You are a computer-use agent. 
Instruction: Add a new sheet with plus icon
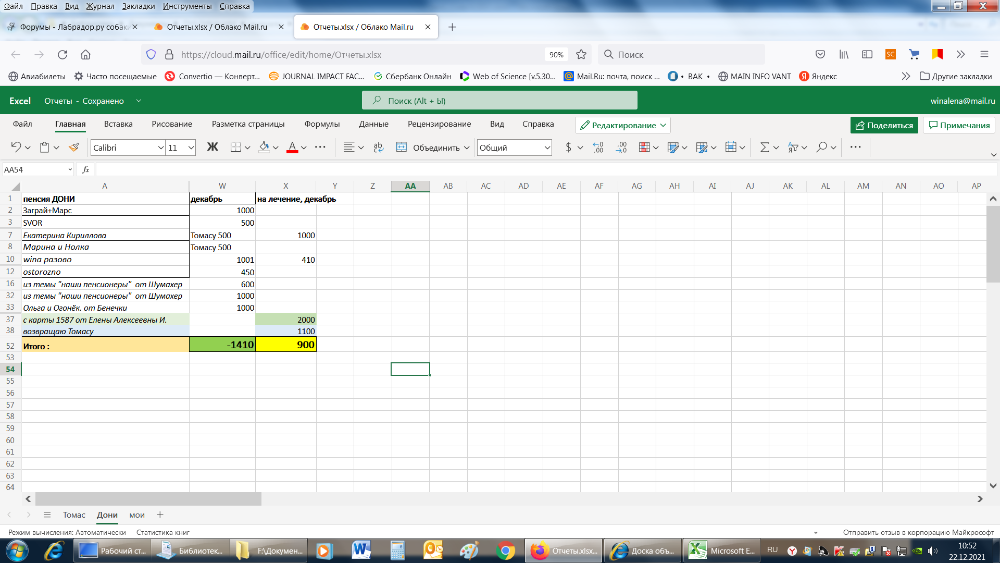pos(159,514)
